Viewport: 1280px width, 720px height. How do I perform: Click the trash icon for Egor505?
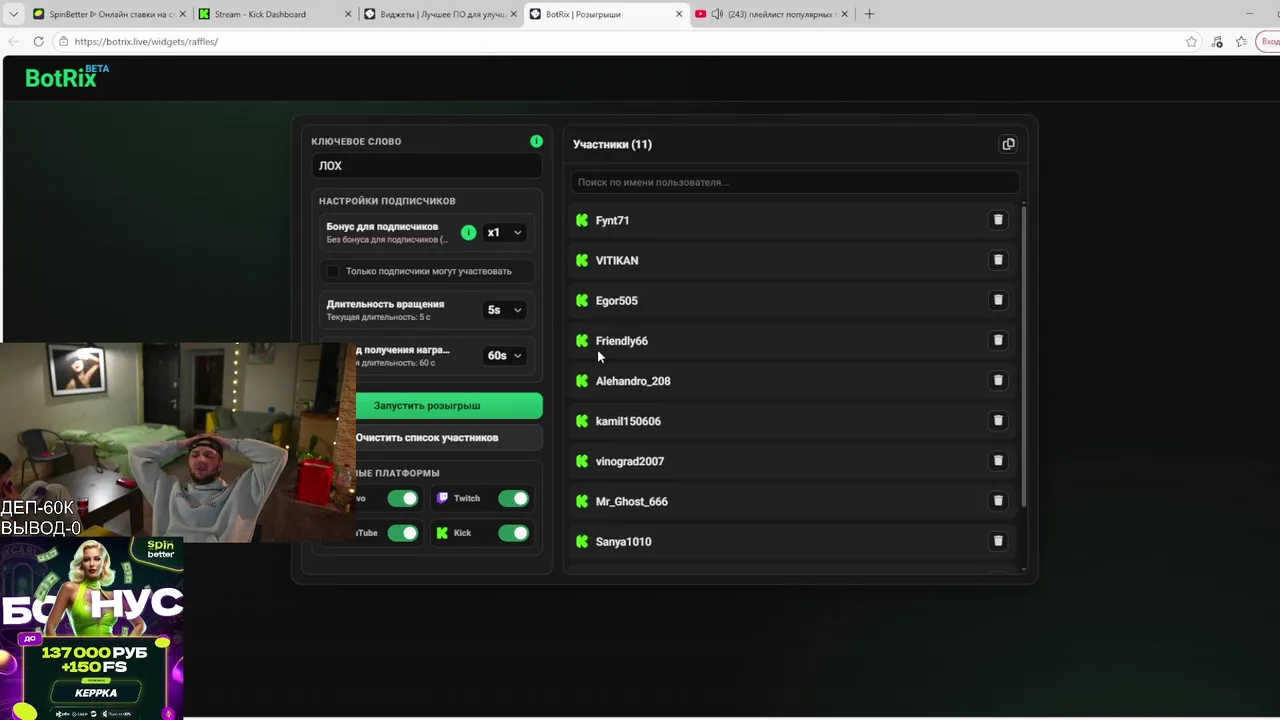pos(998,300)
